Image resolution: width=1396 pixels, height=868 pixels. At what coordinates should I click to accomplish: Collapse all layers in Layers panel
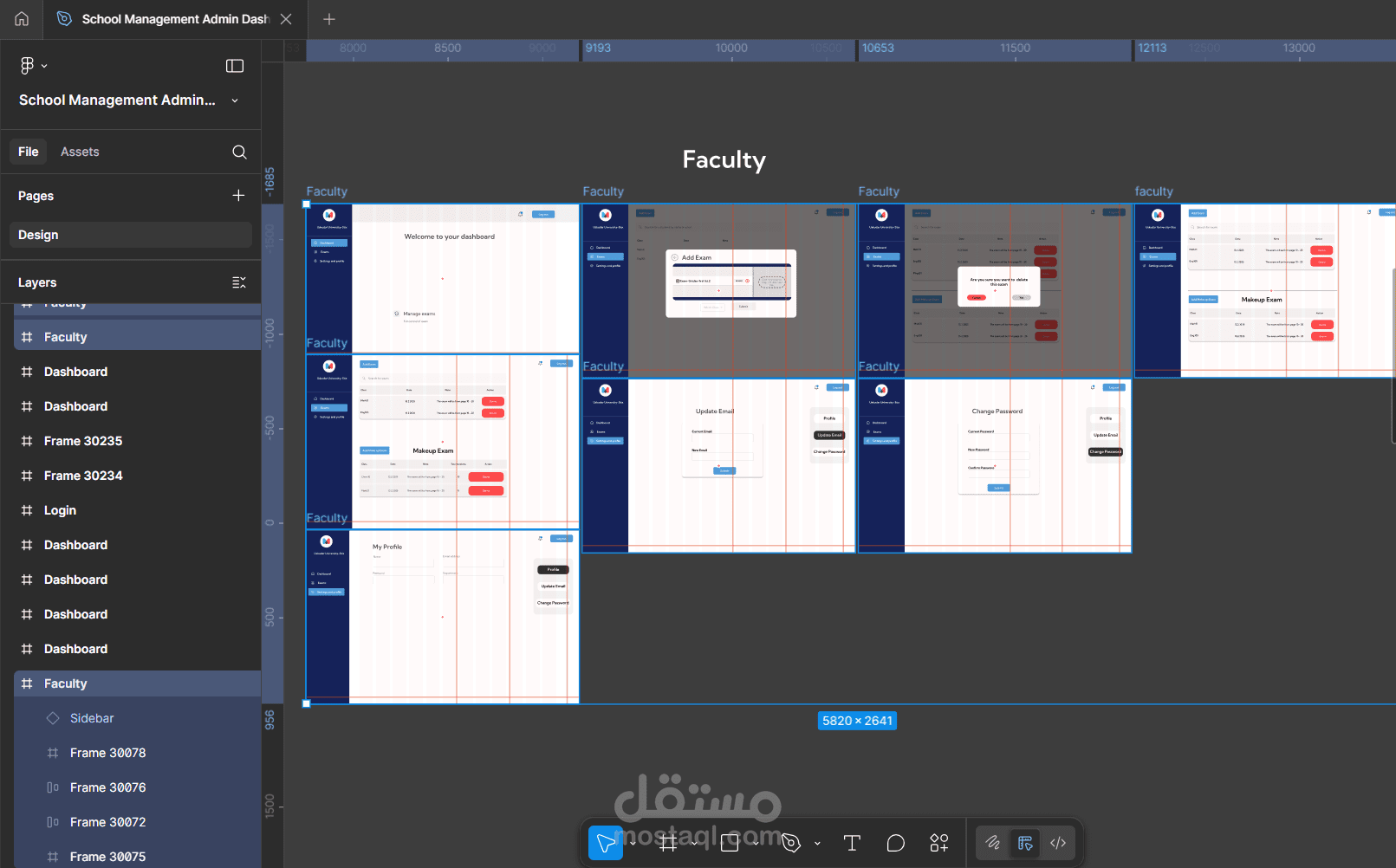[239, 282]
